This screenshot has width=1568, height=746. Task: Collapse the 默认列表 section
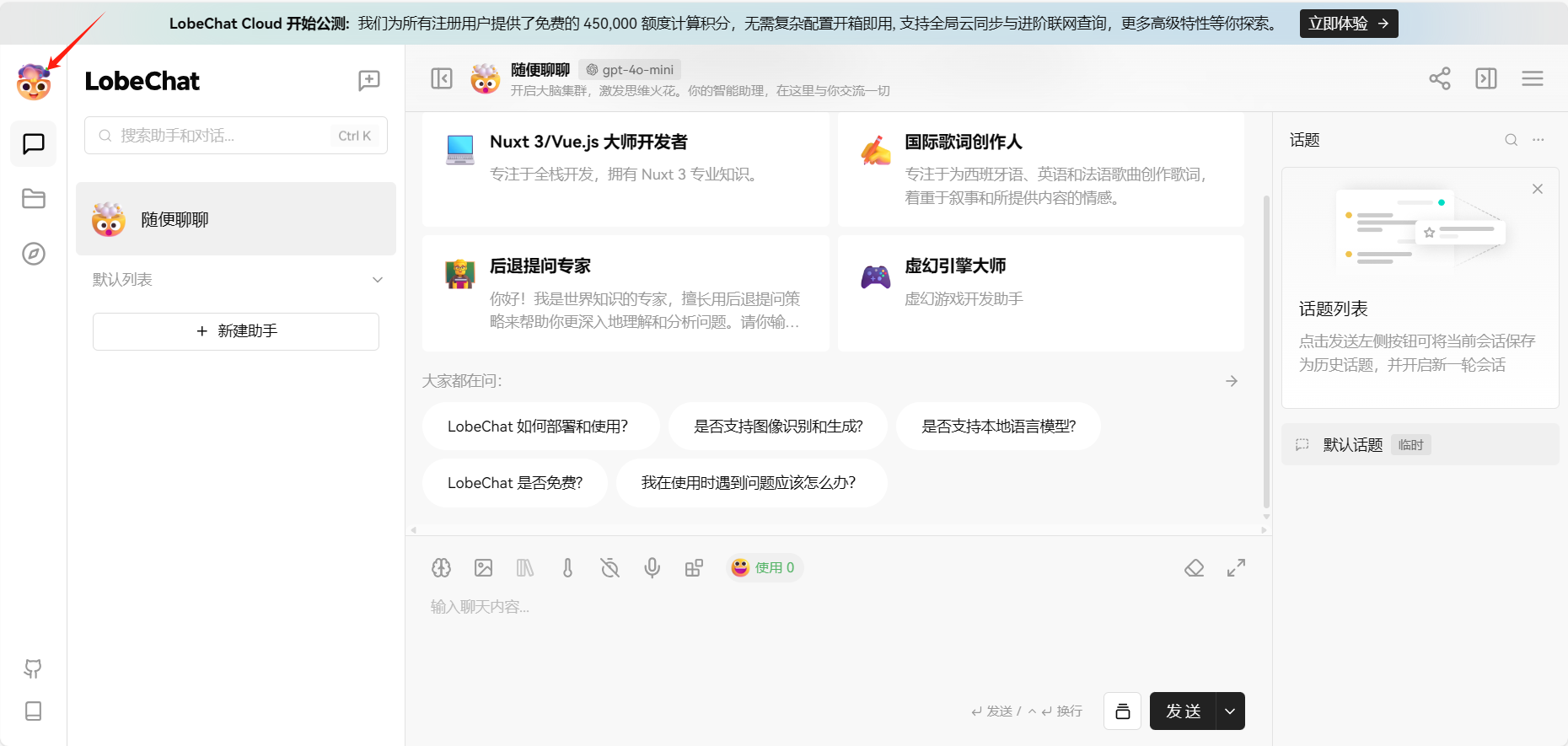pos(378,280)
